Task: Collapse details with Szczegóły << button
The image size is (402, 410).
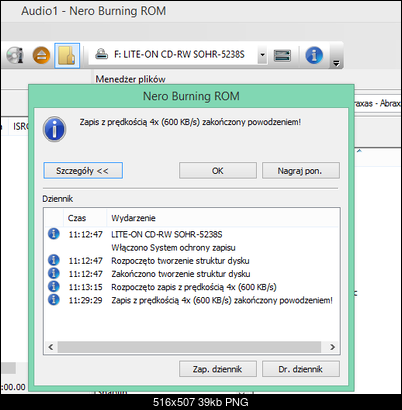Action: coord(83,171)
